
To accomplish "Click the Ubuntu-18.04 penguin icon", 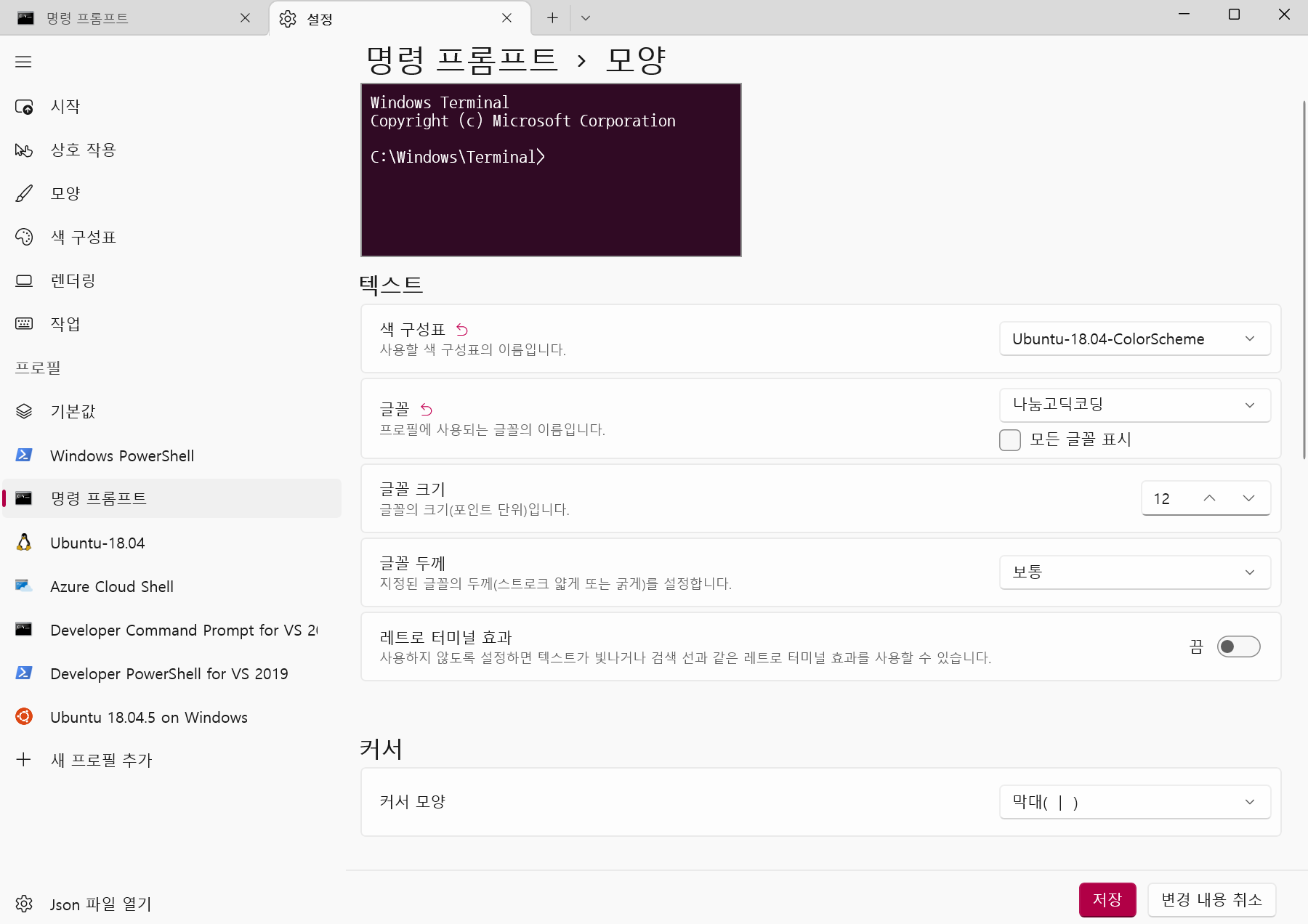I will [24, 543].
